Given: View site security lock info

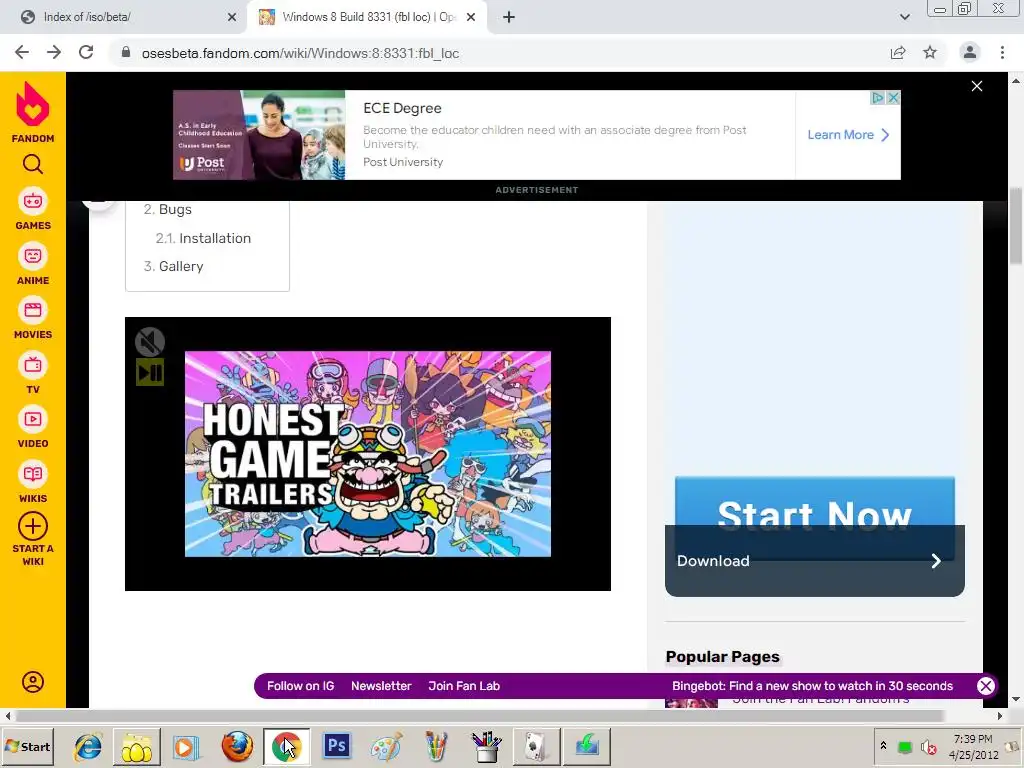Looking at the screenshot, I should point(126,52).
